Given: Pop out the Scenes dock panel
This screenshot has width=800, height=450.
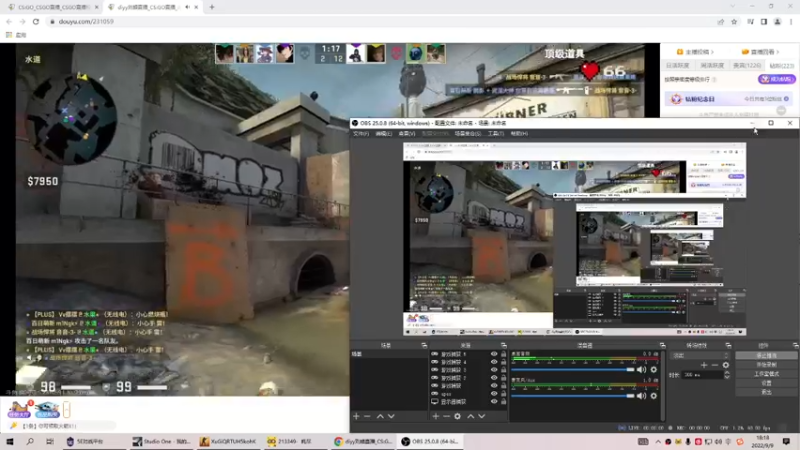Looking at the screenshot, I should click(424, 345).
